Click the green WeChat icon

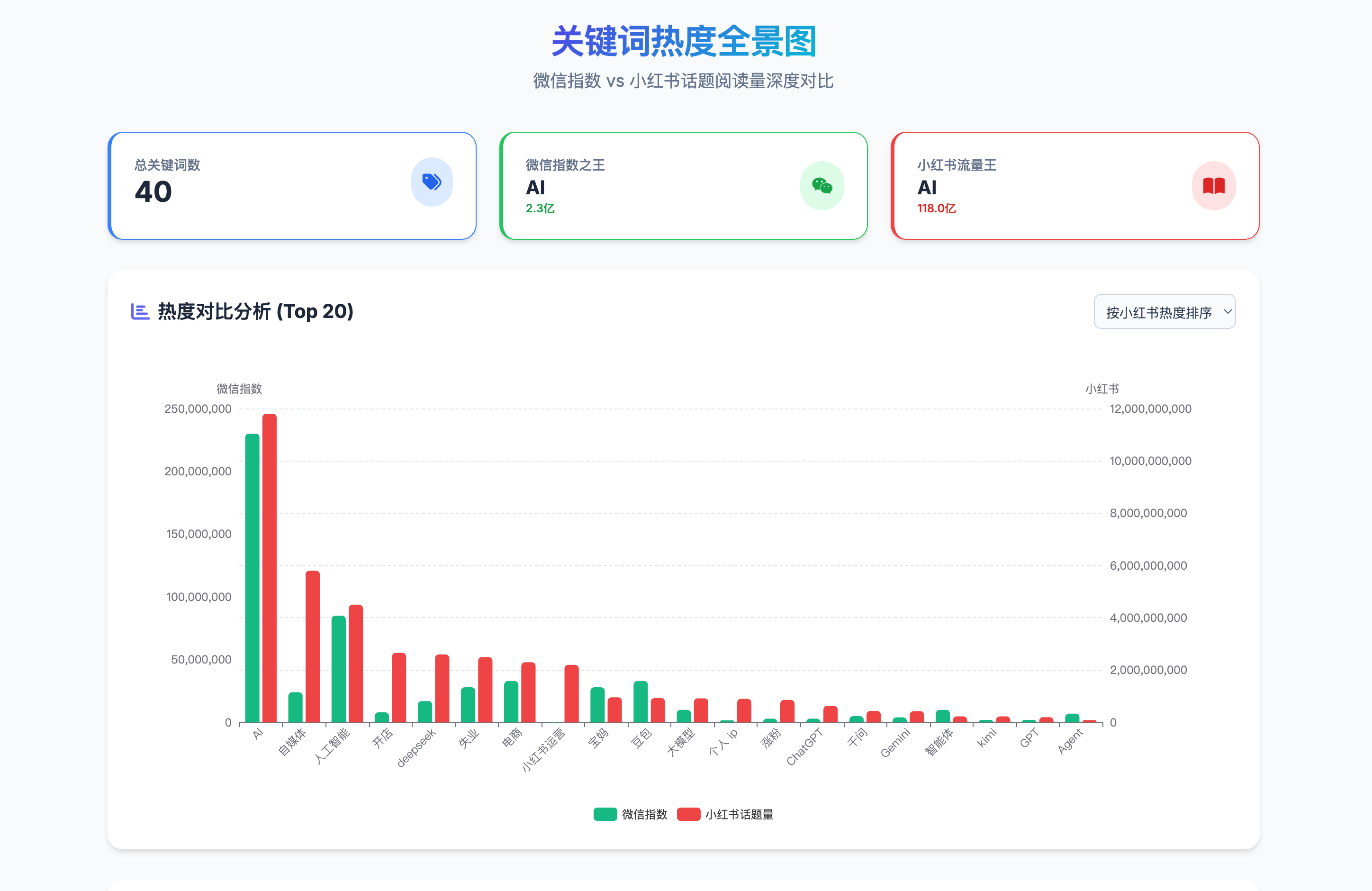821,186
